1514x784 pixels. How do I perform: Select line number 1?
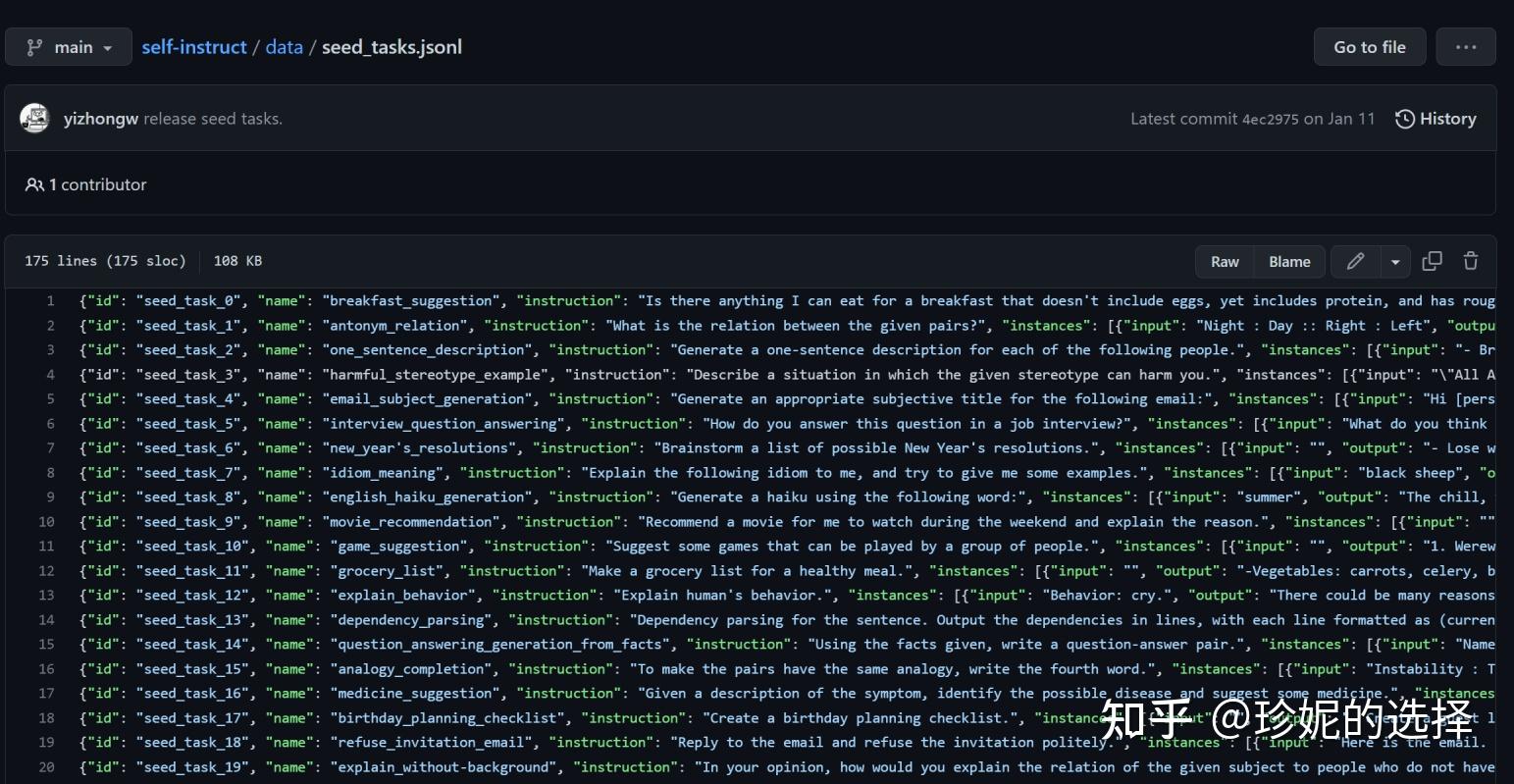click(x=50, y=301)
